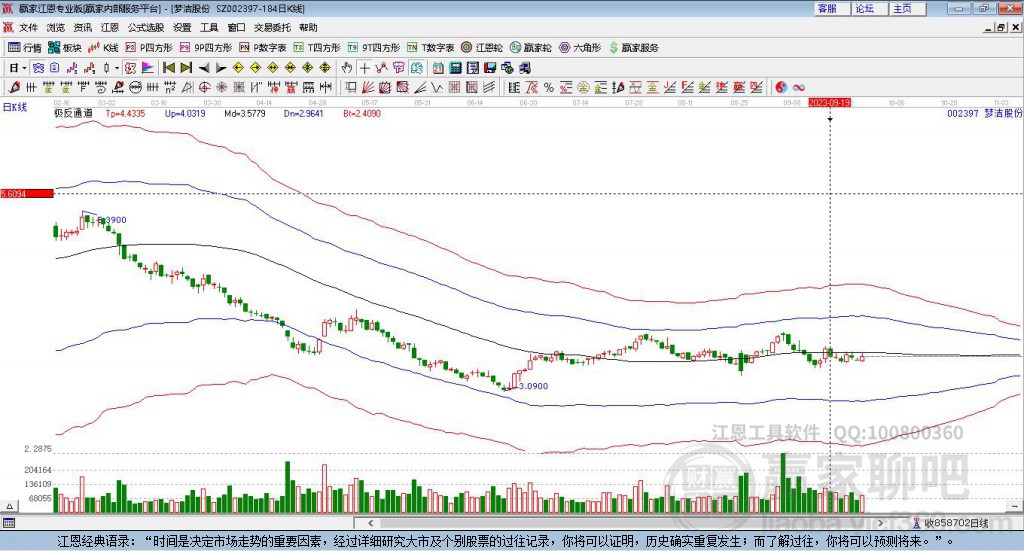Click the color flag chart icon
This screenshot has height=551, width=1024.
148,68
